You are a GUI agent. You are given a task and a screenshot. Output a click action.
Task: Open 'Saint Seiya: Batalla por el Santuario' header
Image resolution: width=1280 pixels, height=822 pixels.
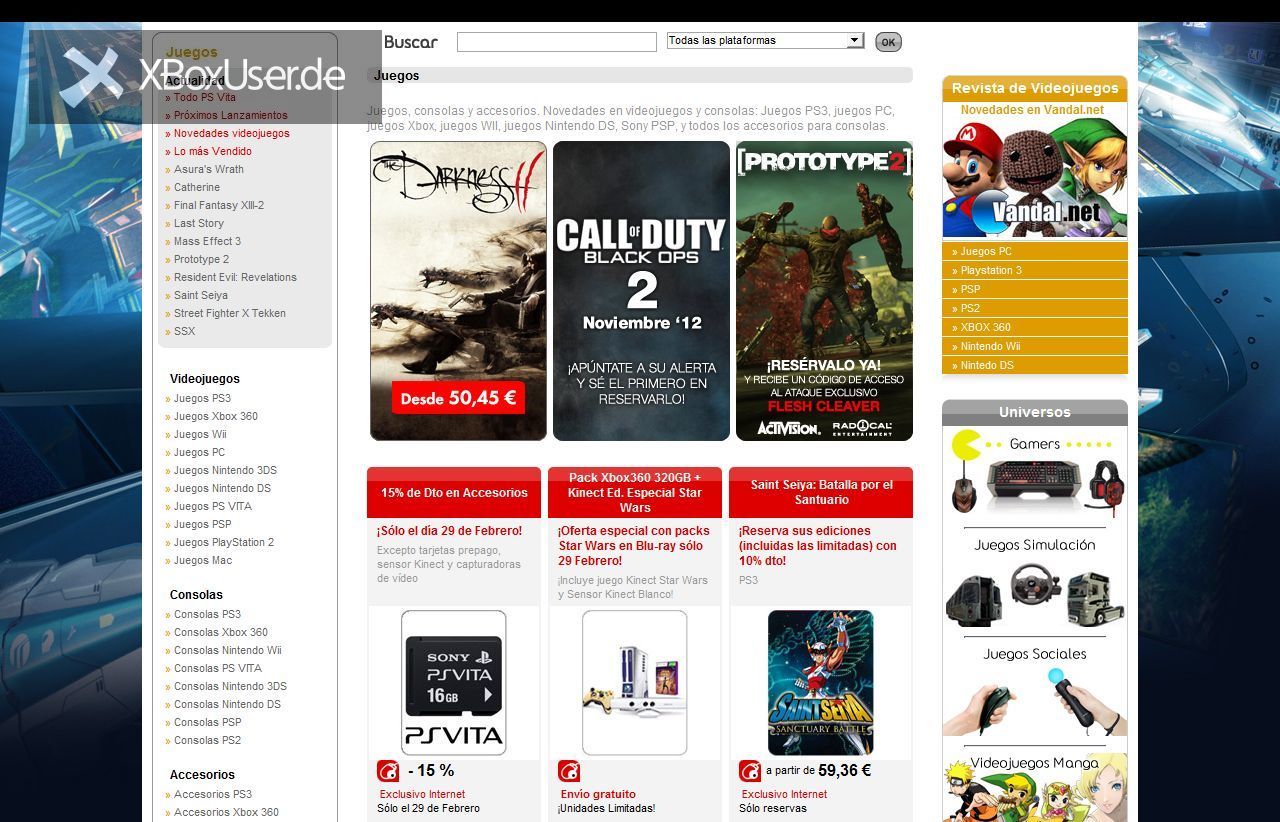[821, 492]
